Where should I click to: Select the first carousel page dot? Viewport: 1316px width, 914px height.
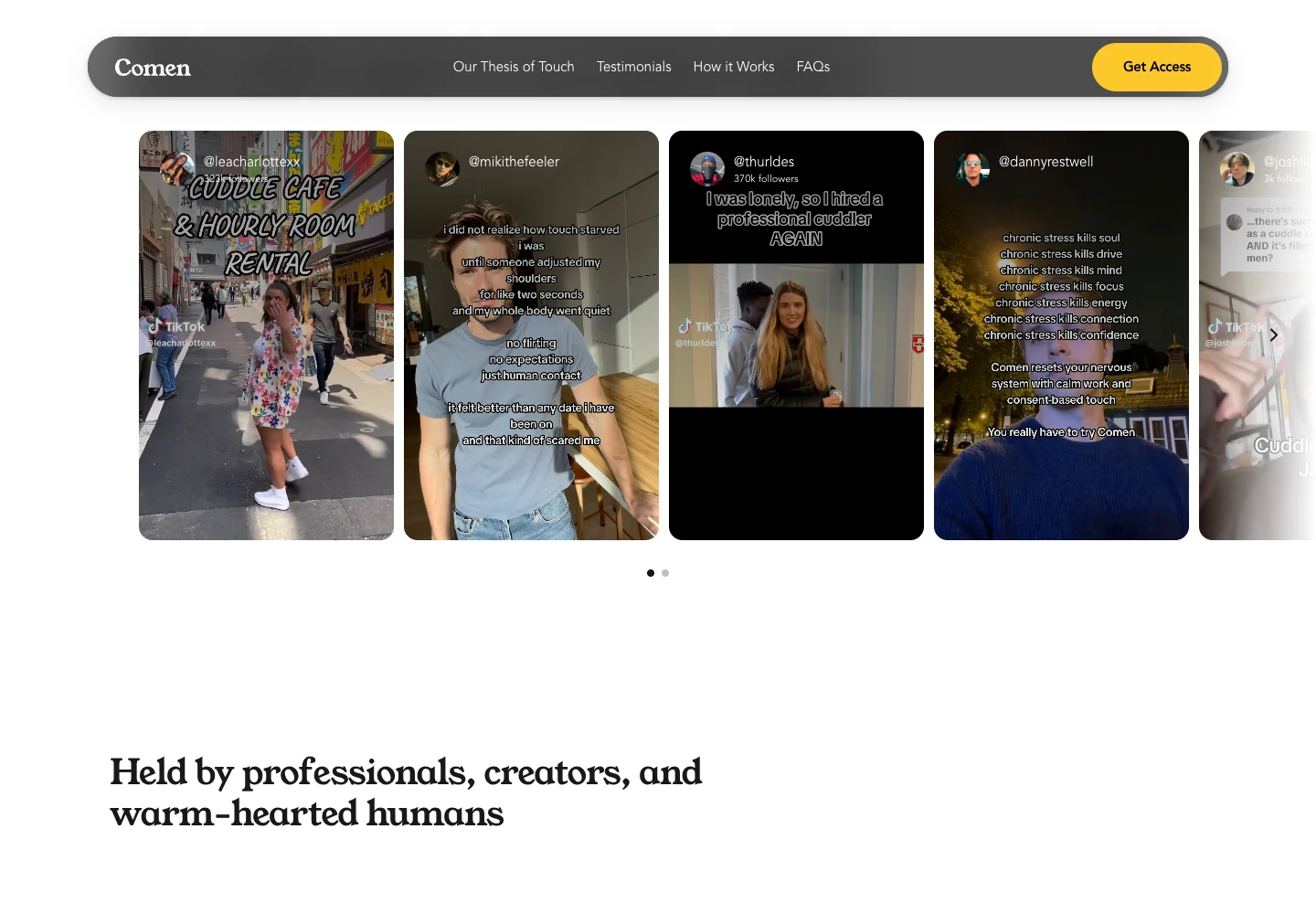(651, 573)
